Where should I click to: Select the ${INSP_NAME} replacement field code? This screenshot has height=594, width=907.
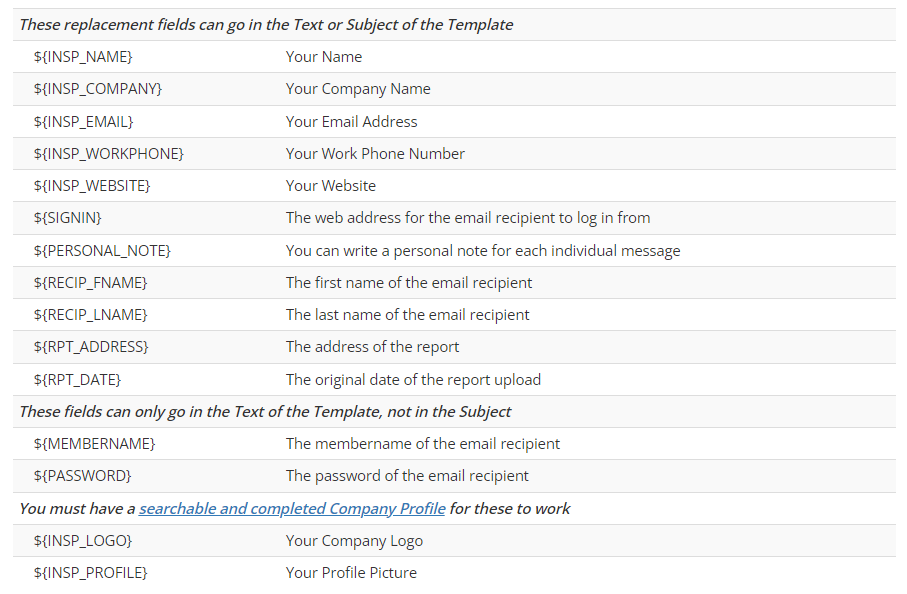tap(83, 57)
